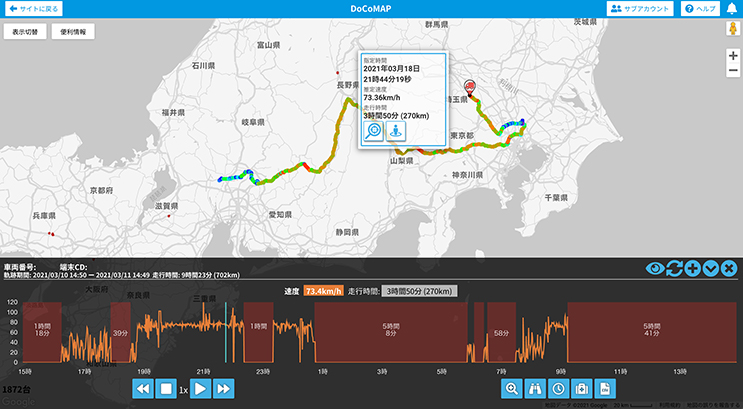Screen dimensions: 743x409
Task: Open the ヘルプ menu
Action: pyautogui.click(x=701, y=8)
